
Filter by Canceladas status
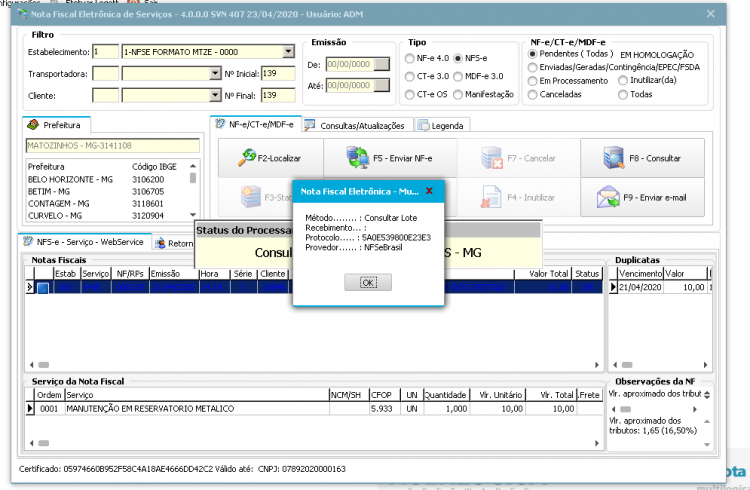(532, 95)
